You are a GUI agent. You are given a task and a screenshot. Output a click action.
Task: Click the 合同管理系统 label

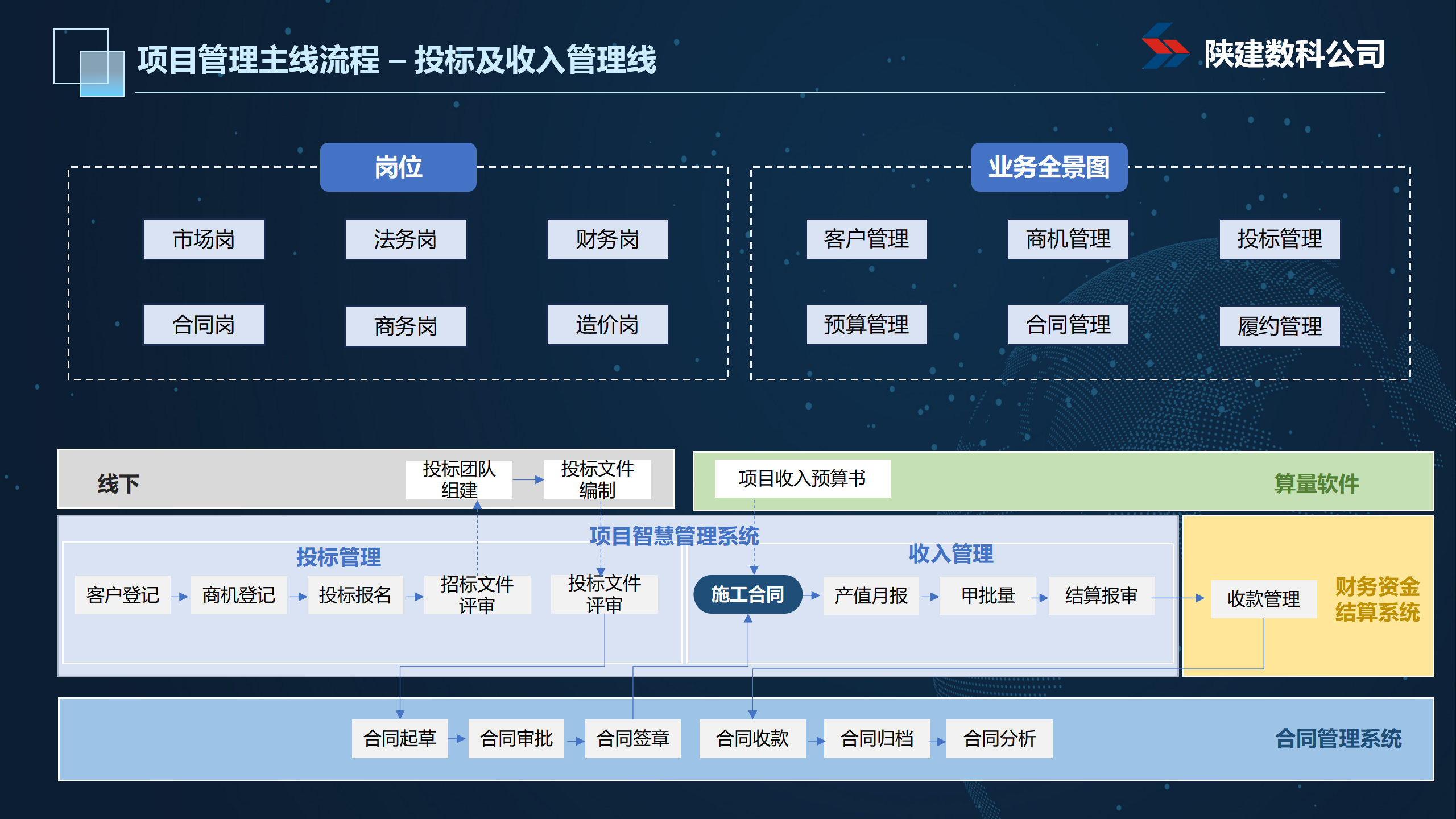pos(1338,739)
